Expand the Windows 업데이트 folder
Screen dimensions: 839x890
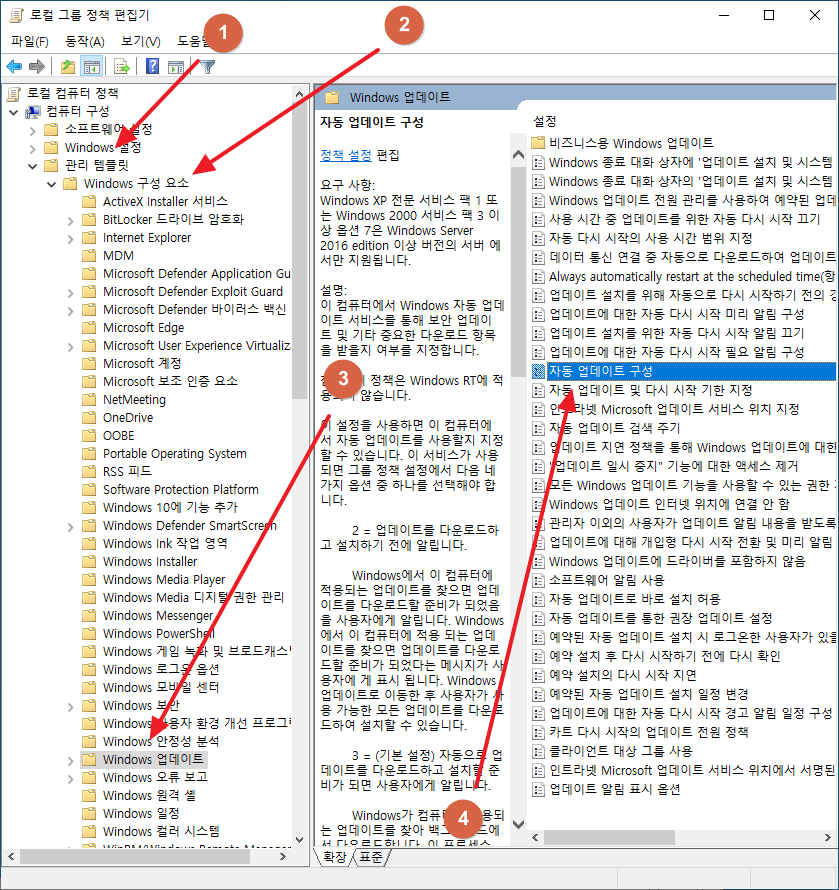pyautogui.click(x=70, y=761)
